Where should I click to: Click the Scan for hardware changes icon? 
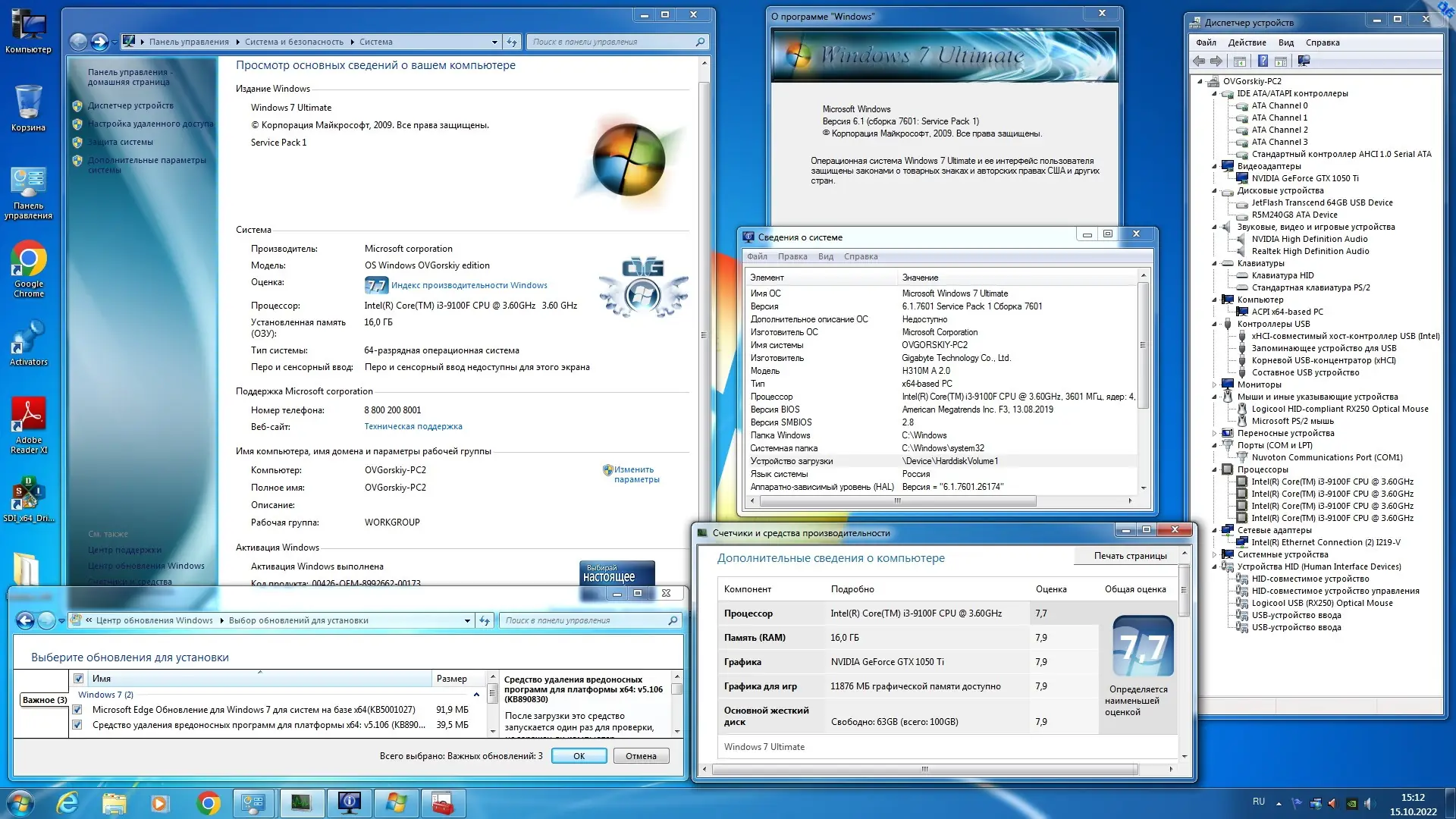tap(1304, 61)
